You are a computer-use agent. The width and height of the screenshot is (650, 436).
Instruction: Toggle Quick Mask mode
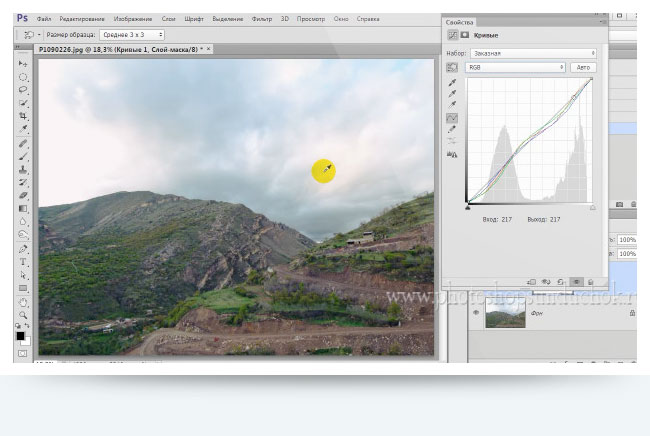point(23,354)
